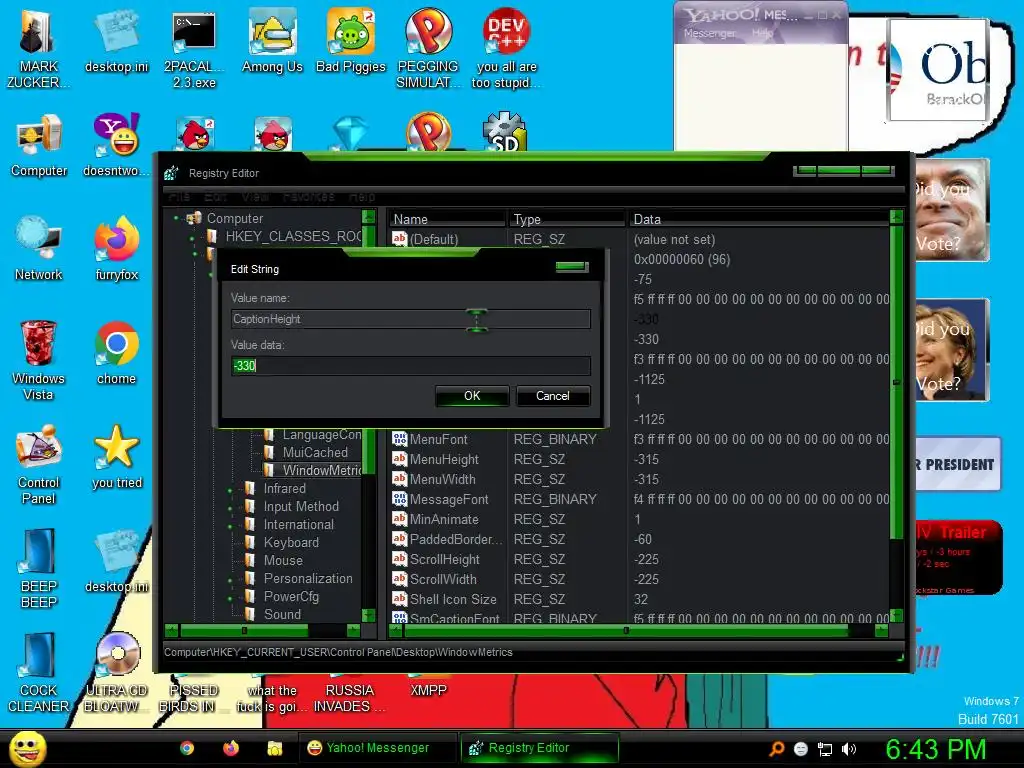Select the Network desktop icon

coord(39,249)
